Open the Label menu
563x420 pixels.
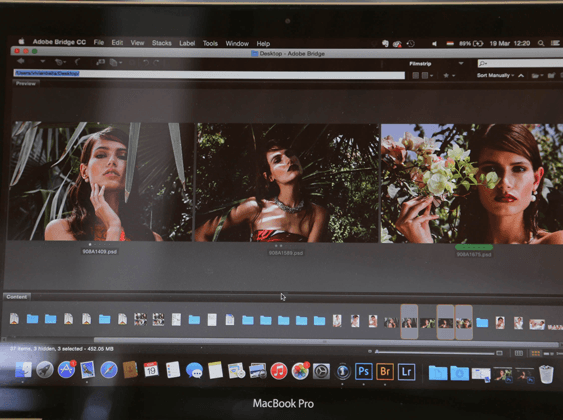click(187, 43)
